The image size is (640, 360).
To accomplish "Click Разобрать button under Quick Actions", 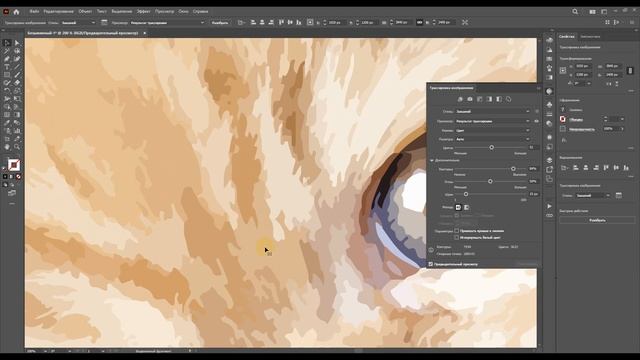I will point(597,220).
